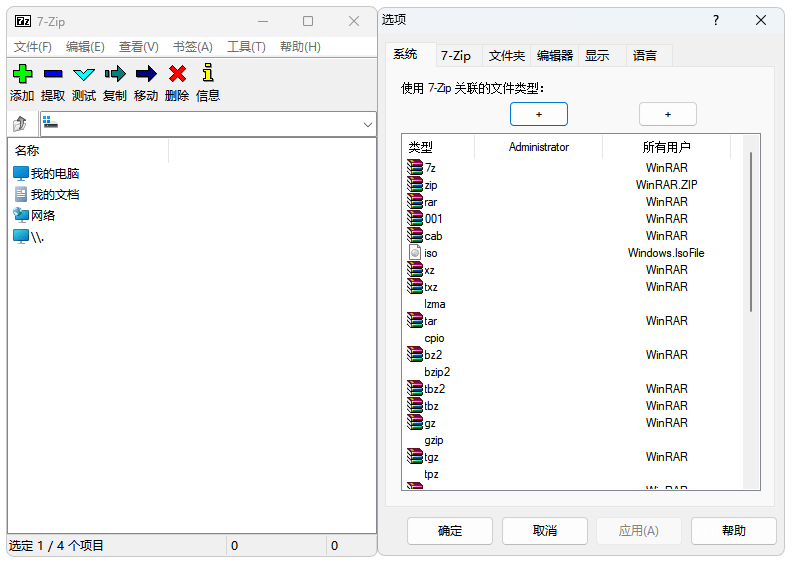
Task: Click the WinRAR icon beside gz
Action: point(415,423)
